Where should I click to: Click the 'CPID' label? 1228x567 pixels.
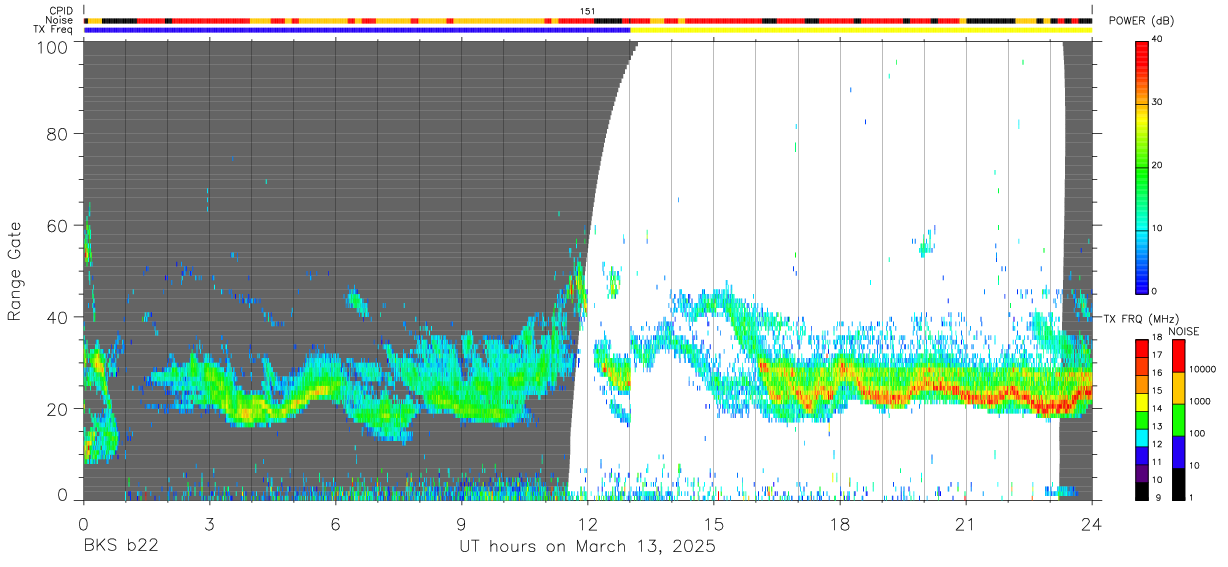[62, 11]
